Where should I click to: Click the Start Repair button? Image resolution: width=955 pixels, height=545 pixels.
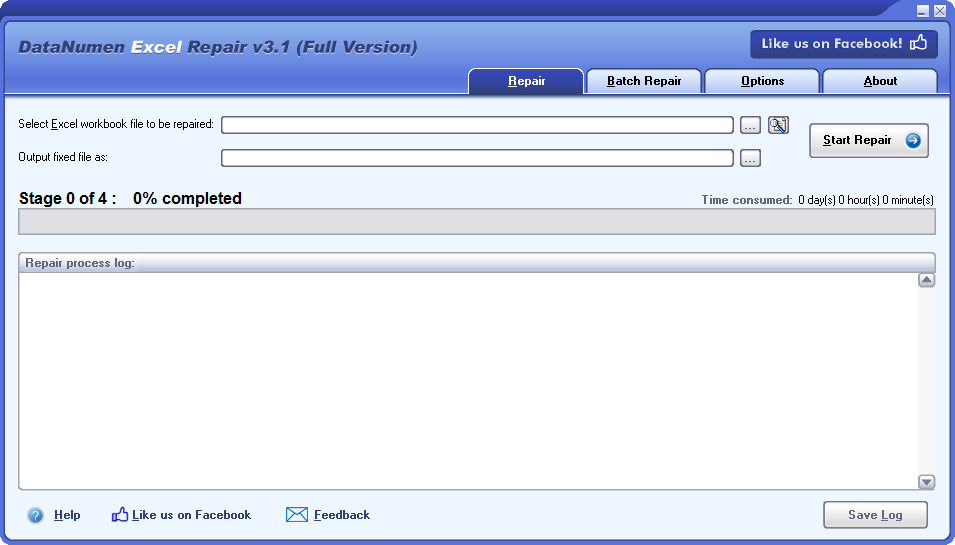pos(869,141)
